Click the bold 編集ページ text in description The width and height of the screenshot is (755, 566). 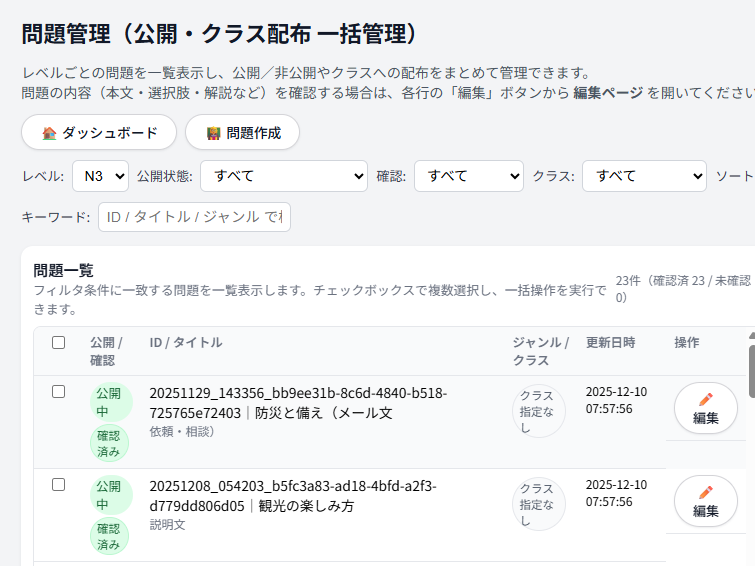click(608, 92)
